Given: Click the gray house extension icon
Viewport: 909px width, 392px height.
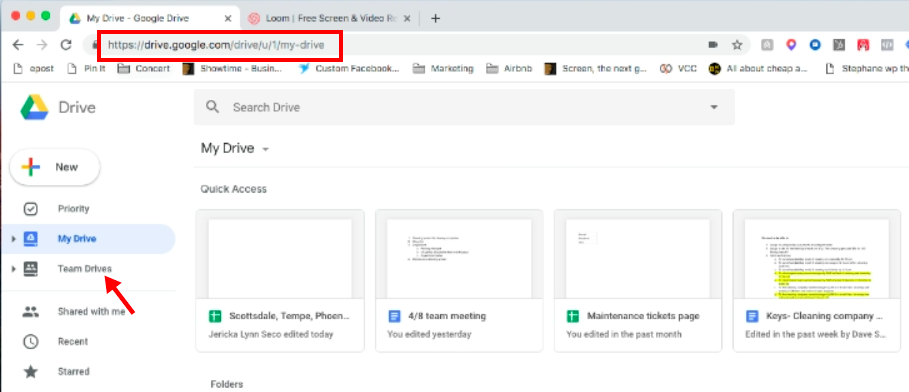Looking at the screenshot, I should tap(767, 45).
